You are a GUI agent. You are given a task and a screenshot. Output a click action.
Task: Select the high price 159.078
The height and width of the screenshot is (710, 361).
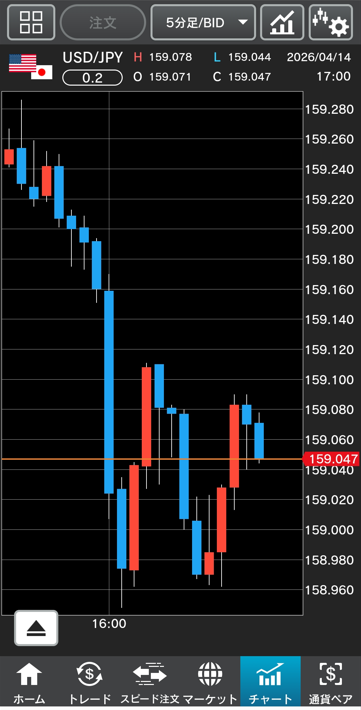tap(170, 58)
